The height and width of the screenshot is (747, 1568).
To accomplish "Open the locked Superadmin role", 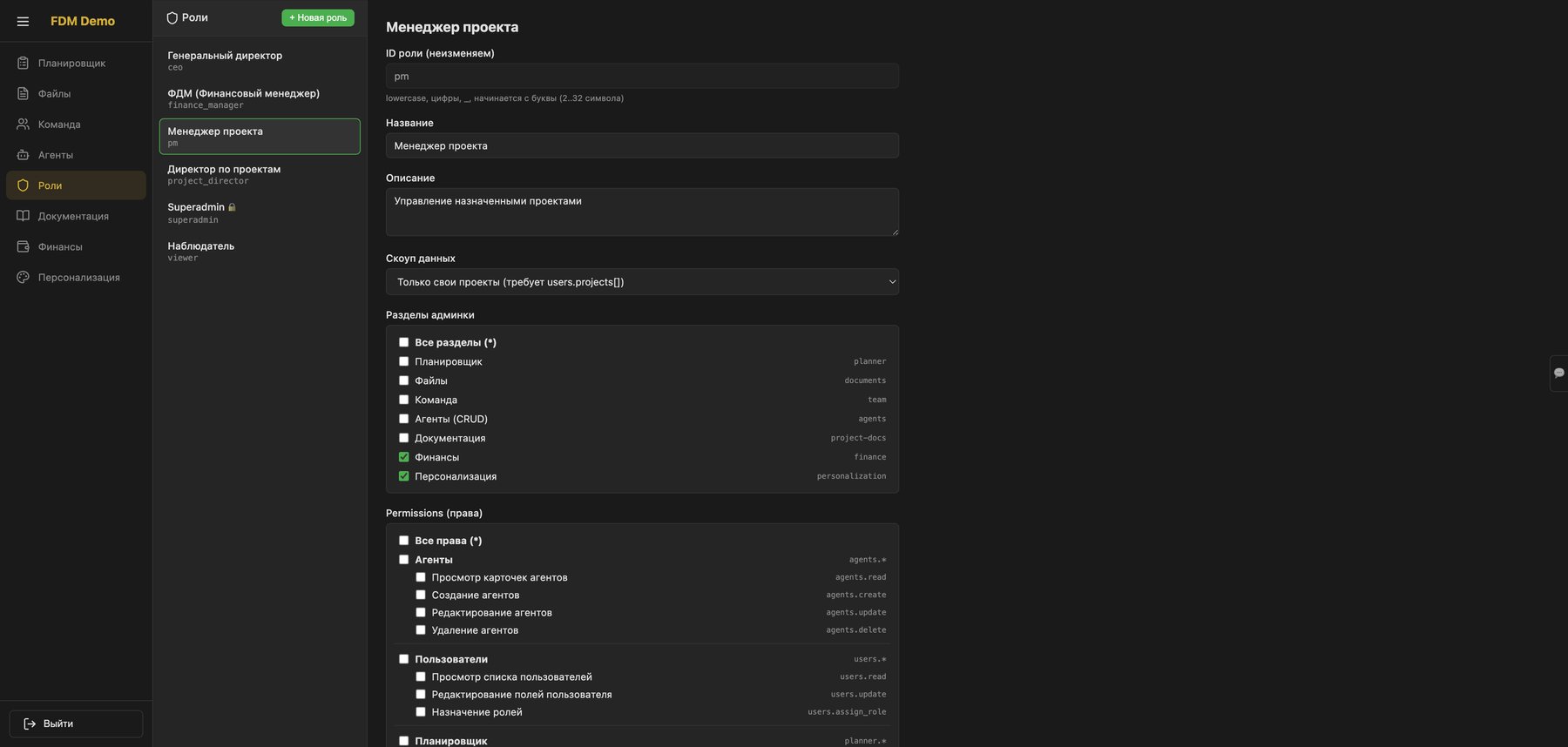I will [x=260, y=212].
